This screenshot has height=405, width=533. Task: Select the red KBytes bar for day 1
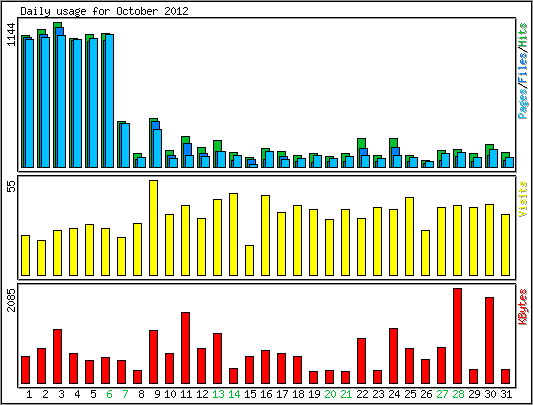[x=25, y=370]
